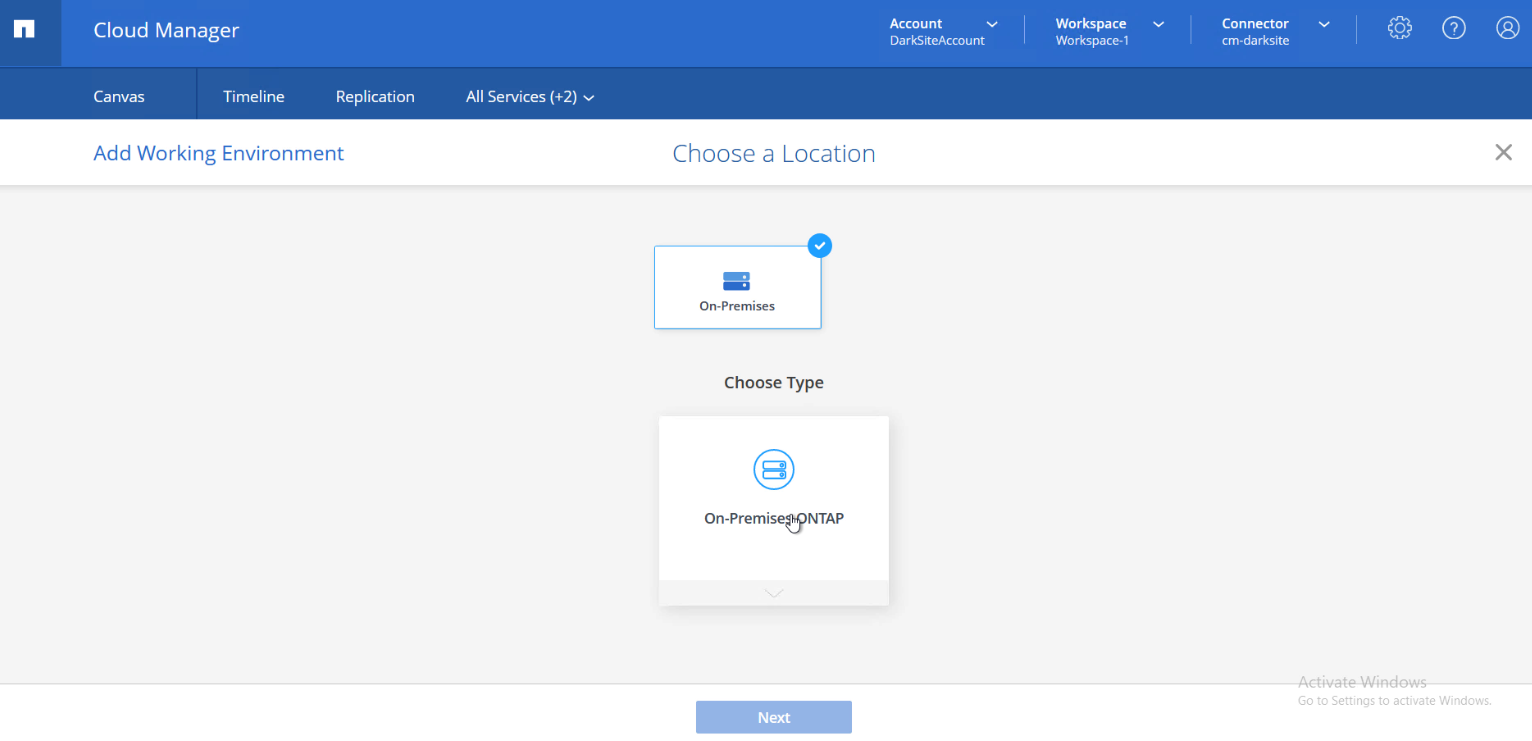Click the NetApp logo icon
1532x741 pixels.
24,29
